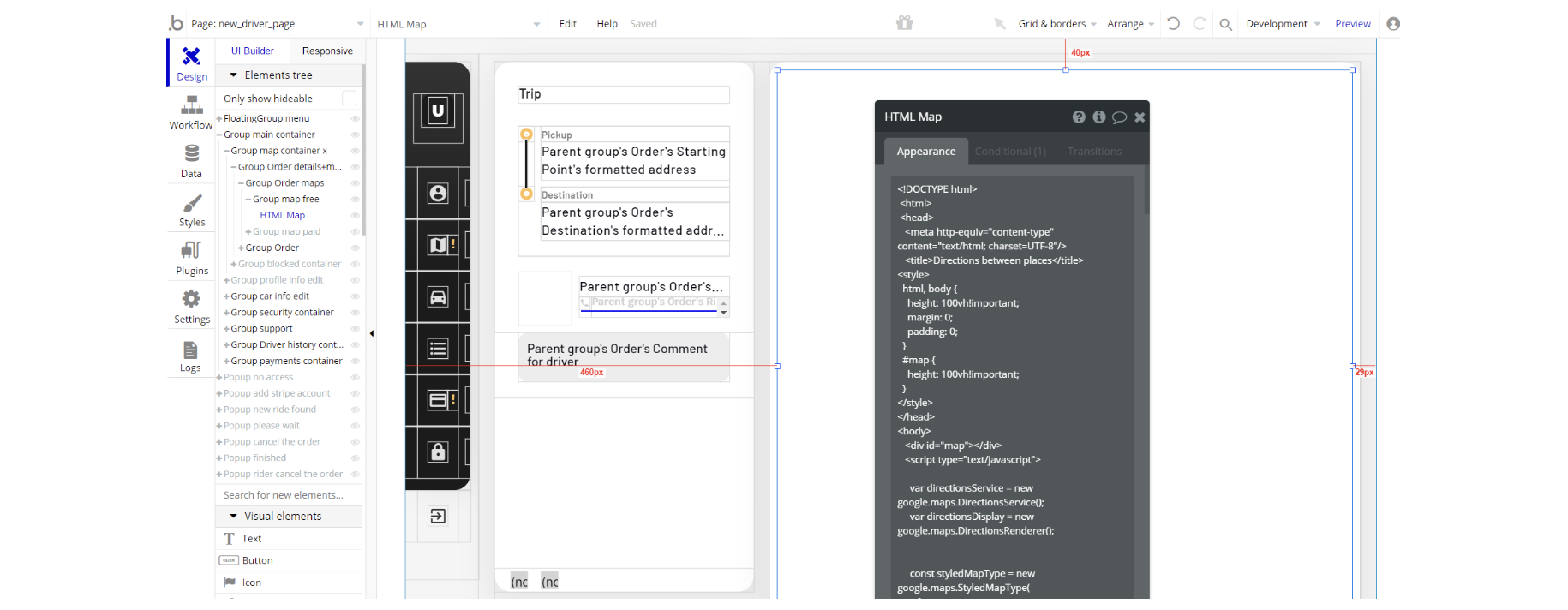This screenshot has width=1568, height=610.
Task: Expand the Group map paid tree item
Action: tap(248, 232)
